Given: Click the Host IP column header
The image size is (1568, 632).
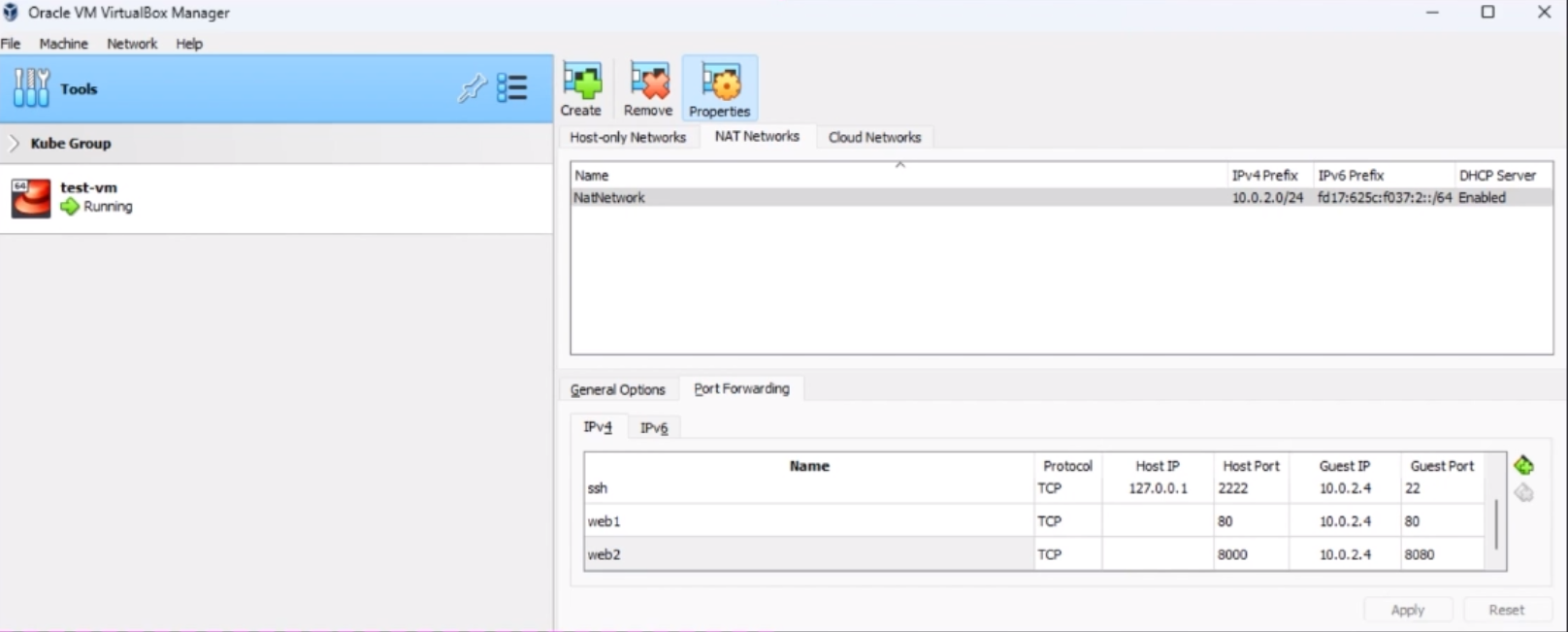Looking at the screenshot, I should point(1158,466).
